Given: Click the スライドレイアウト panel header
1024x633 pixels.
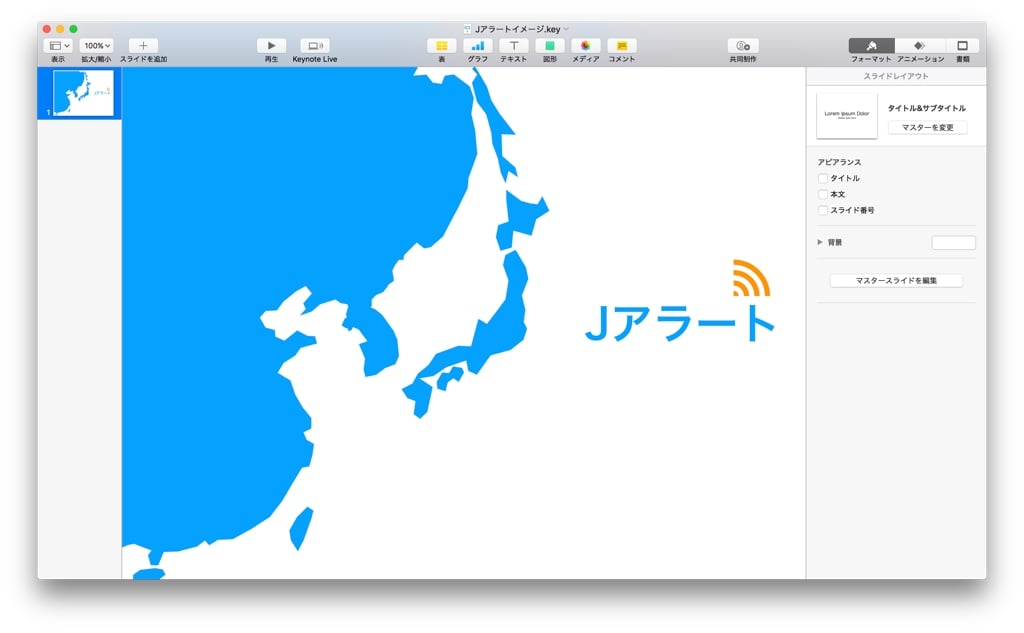Looking at the screenshot, I should 896,76.
